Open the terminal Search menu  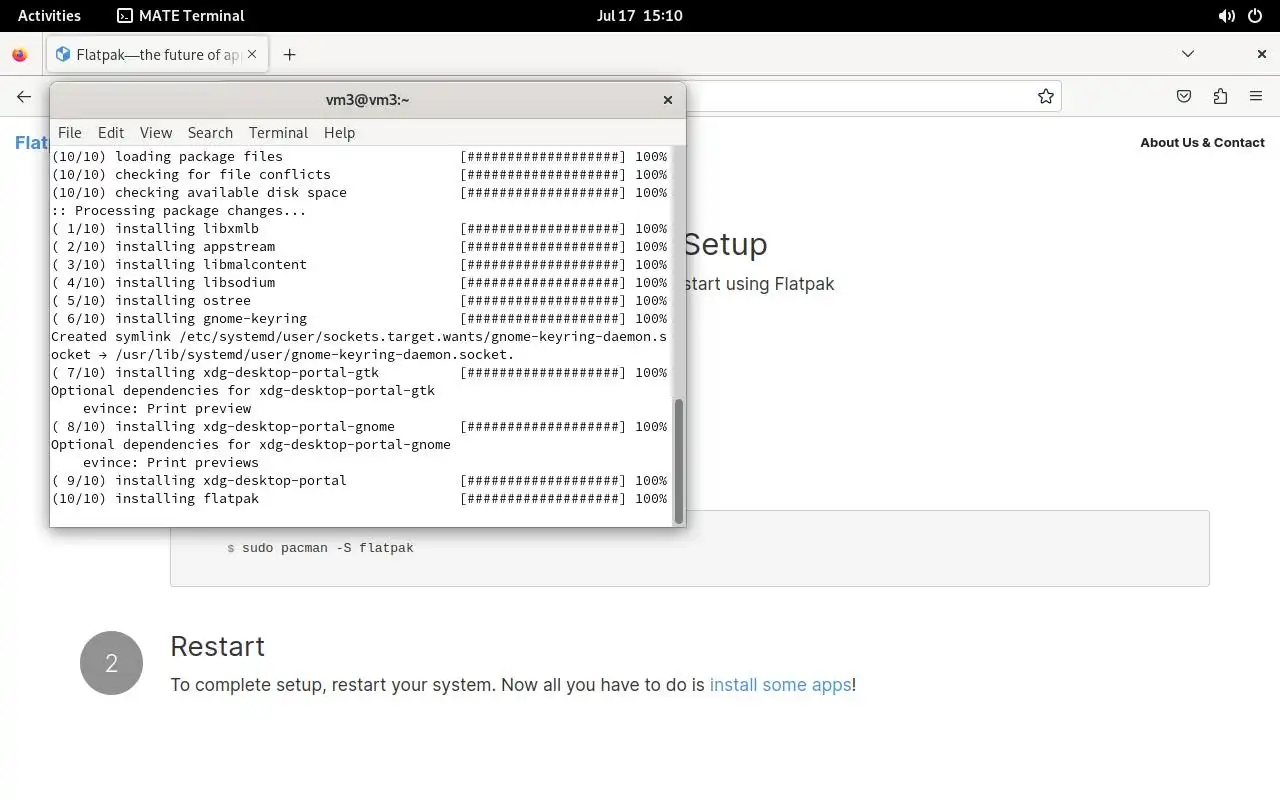[210, 132]
